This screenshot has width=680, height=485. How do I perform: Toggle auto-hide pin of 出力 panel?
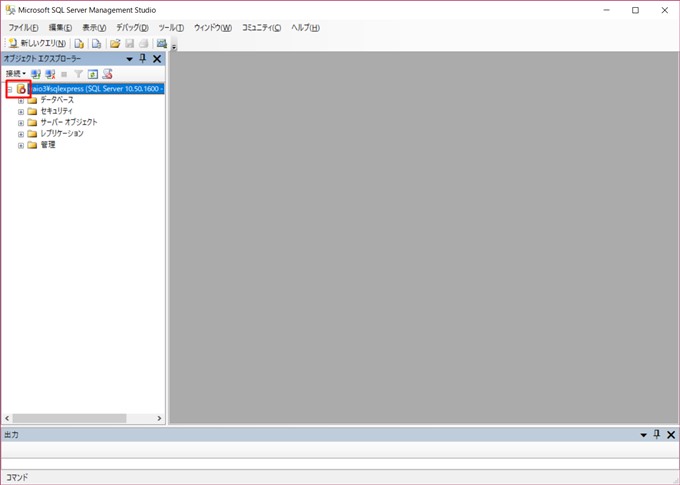pos(657,435)
